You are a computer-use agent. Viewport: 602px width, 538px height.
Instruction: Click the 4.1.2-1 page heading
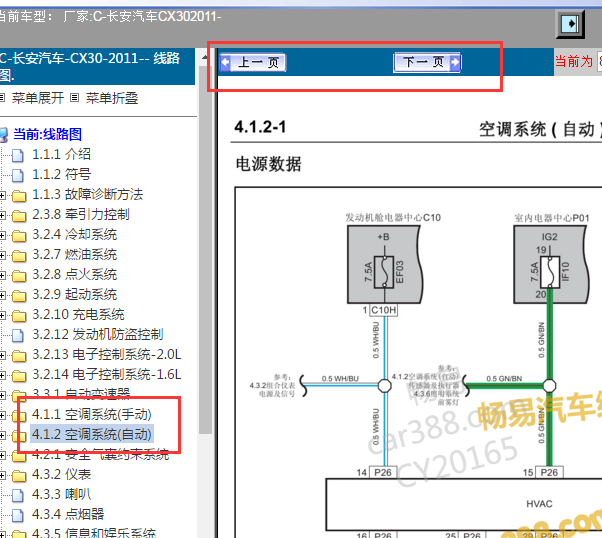click(260, 127)
